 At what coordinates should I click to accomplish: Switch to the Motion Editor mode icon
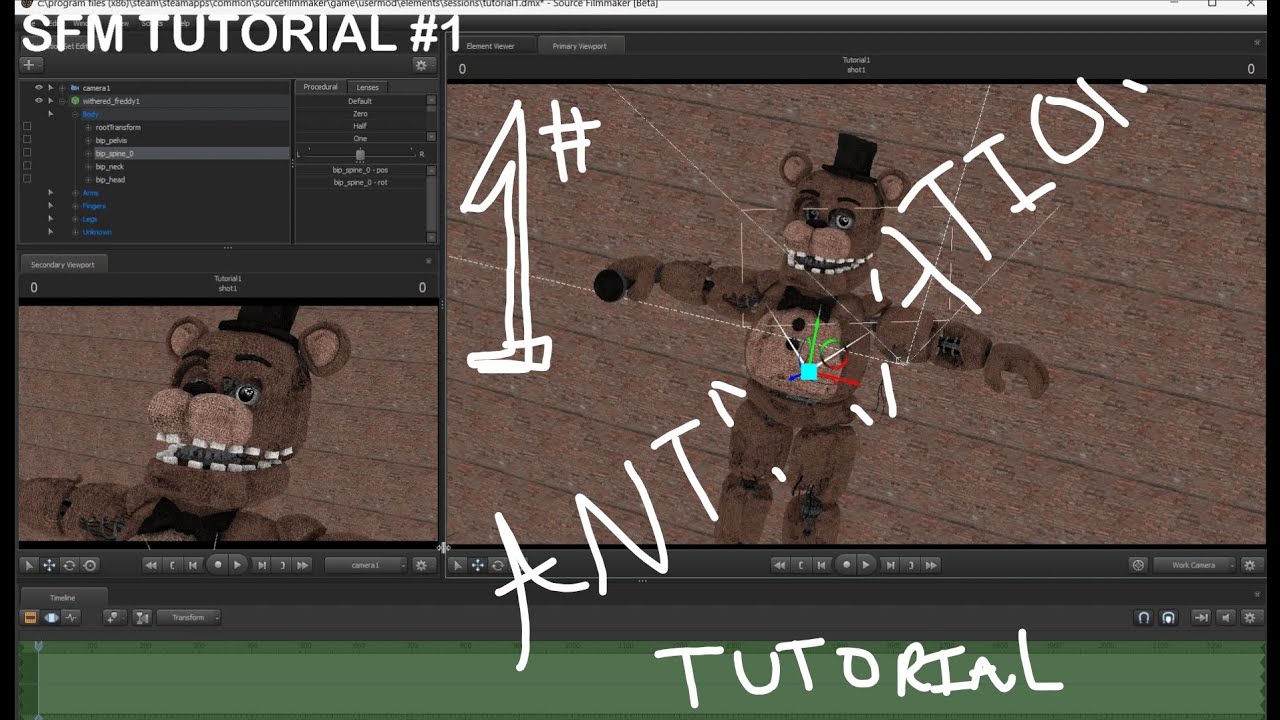pos(51,618)
